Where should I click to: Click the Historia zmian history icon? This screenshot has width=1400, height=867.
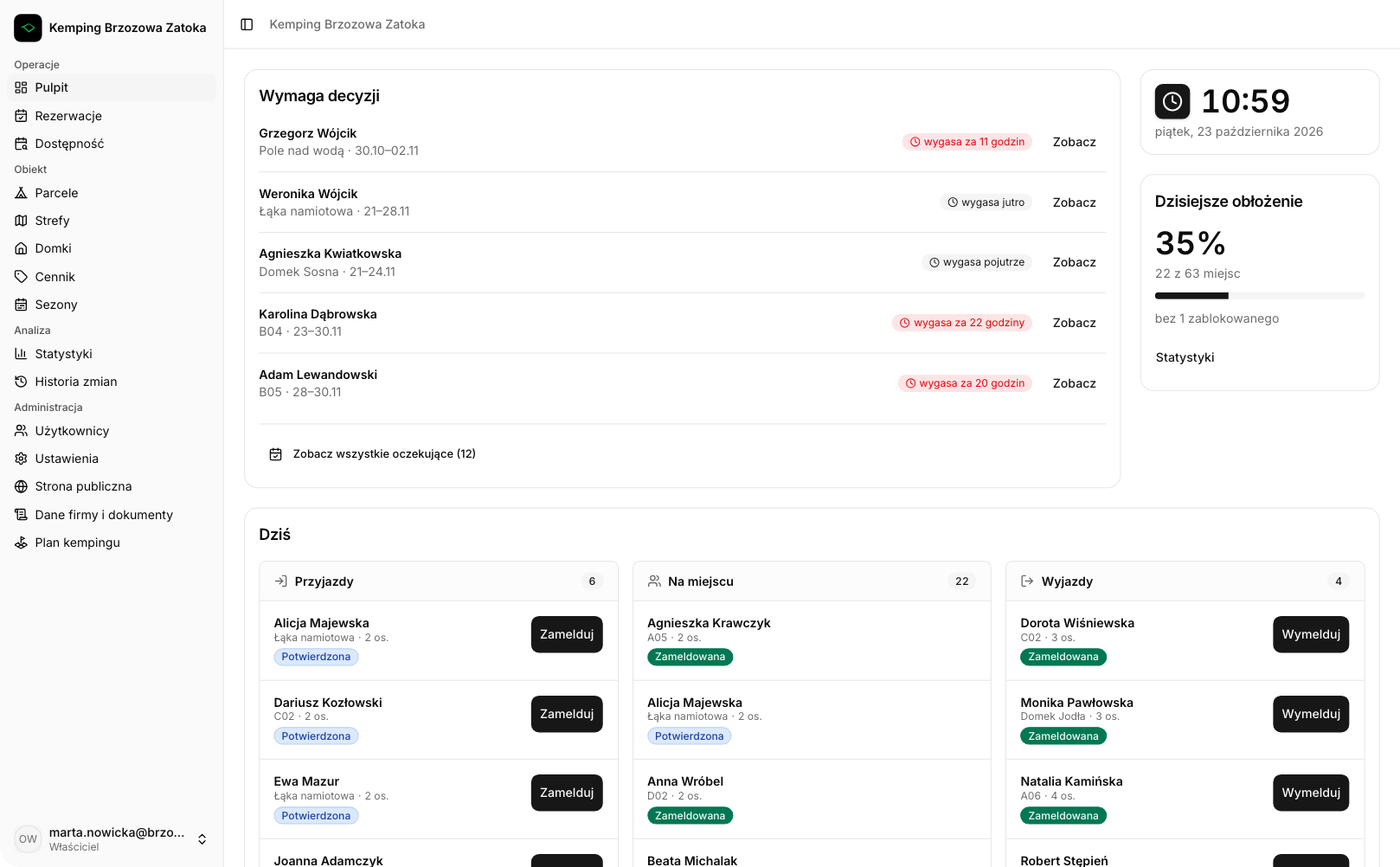(22, 382)
